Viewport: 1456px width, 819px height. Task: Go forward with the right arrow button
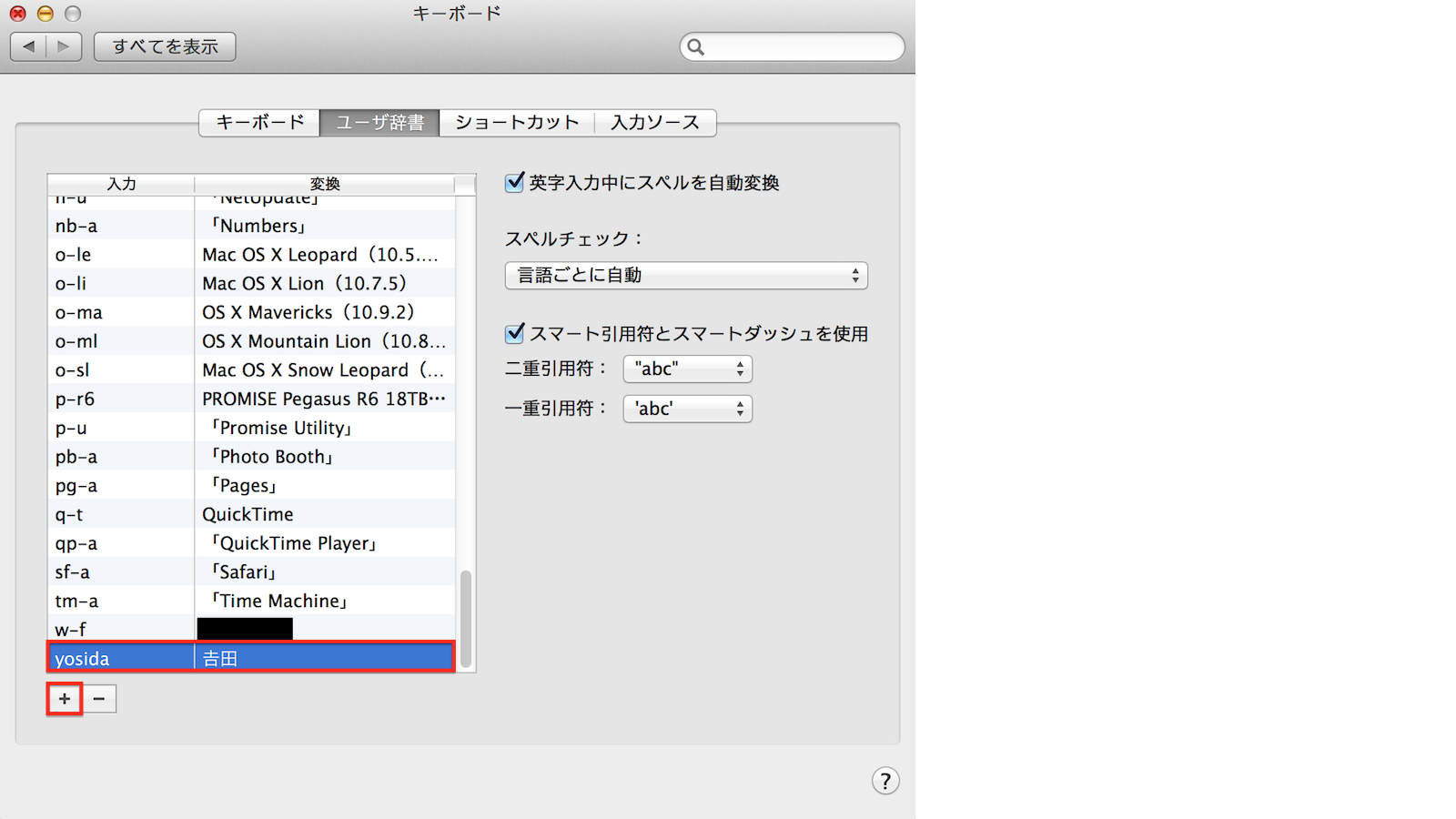pos(64,46)
